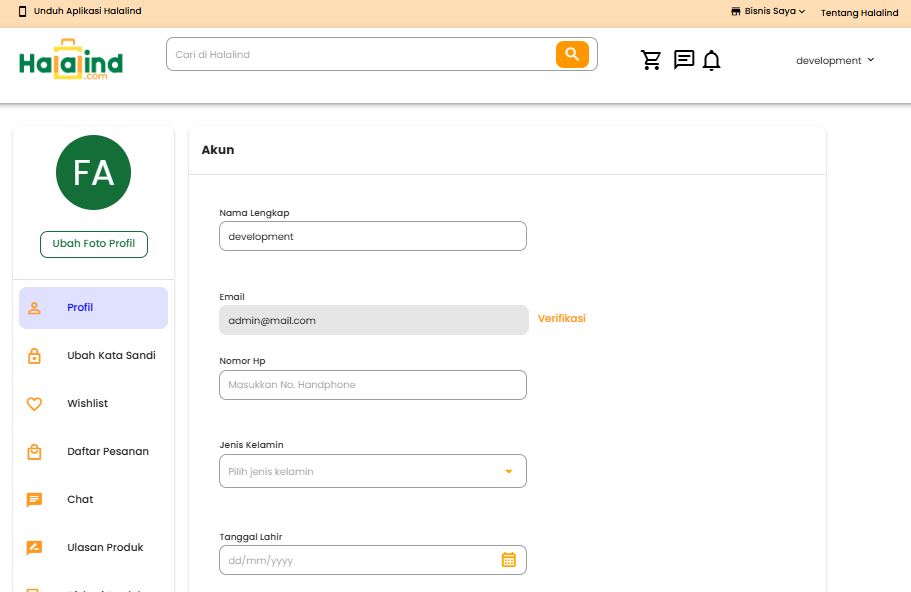Open the shopping cart icon
The image size is (911, 592).
pos(651,60)
